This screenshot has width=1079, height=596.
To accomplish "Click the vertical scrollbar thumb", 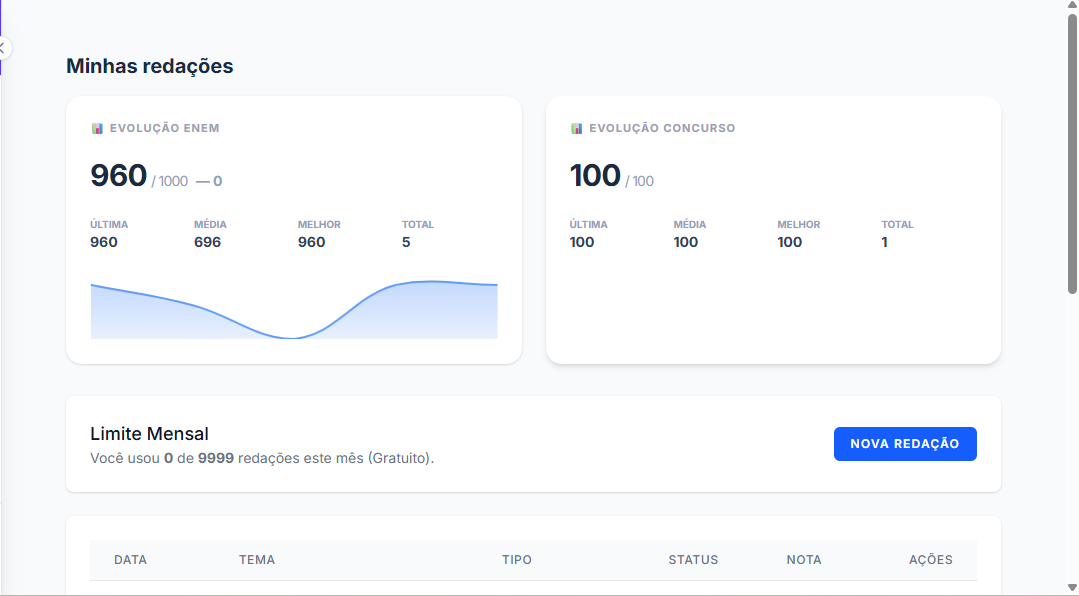I will click(1072, 153).
